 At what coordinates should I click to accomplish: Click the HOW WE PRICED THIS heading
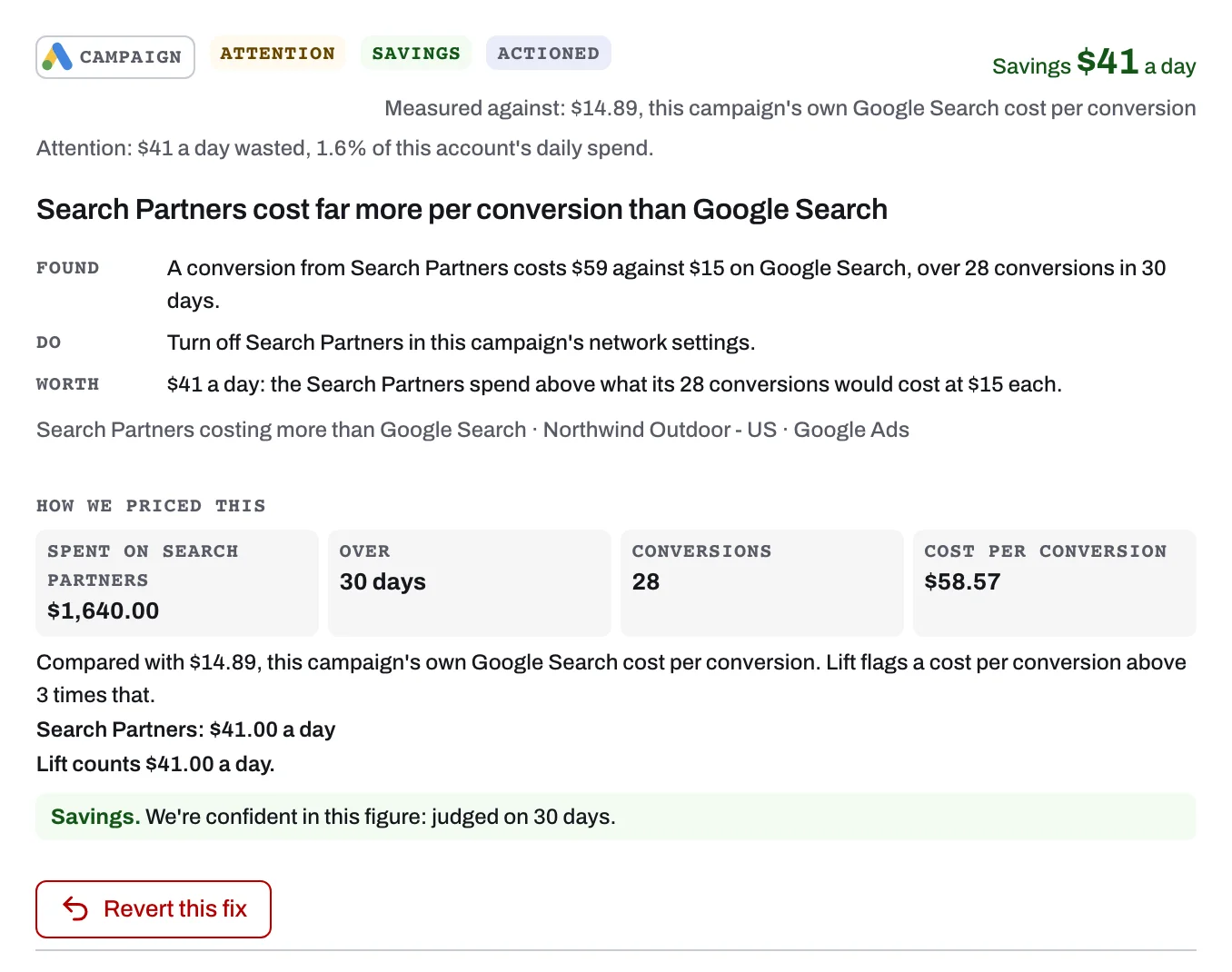point(151,506)
